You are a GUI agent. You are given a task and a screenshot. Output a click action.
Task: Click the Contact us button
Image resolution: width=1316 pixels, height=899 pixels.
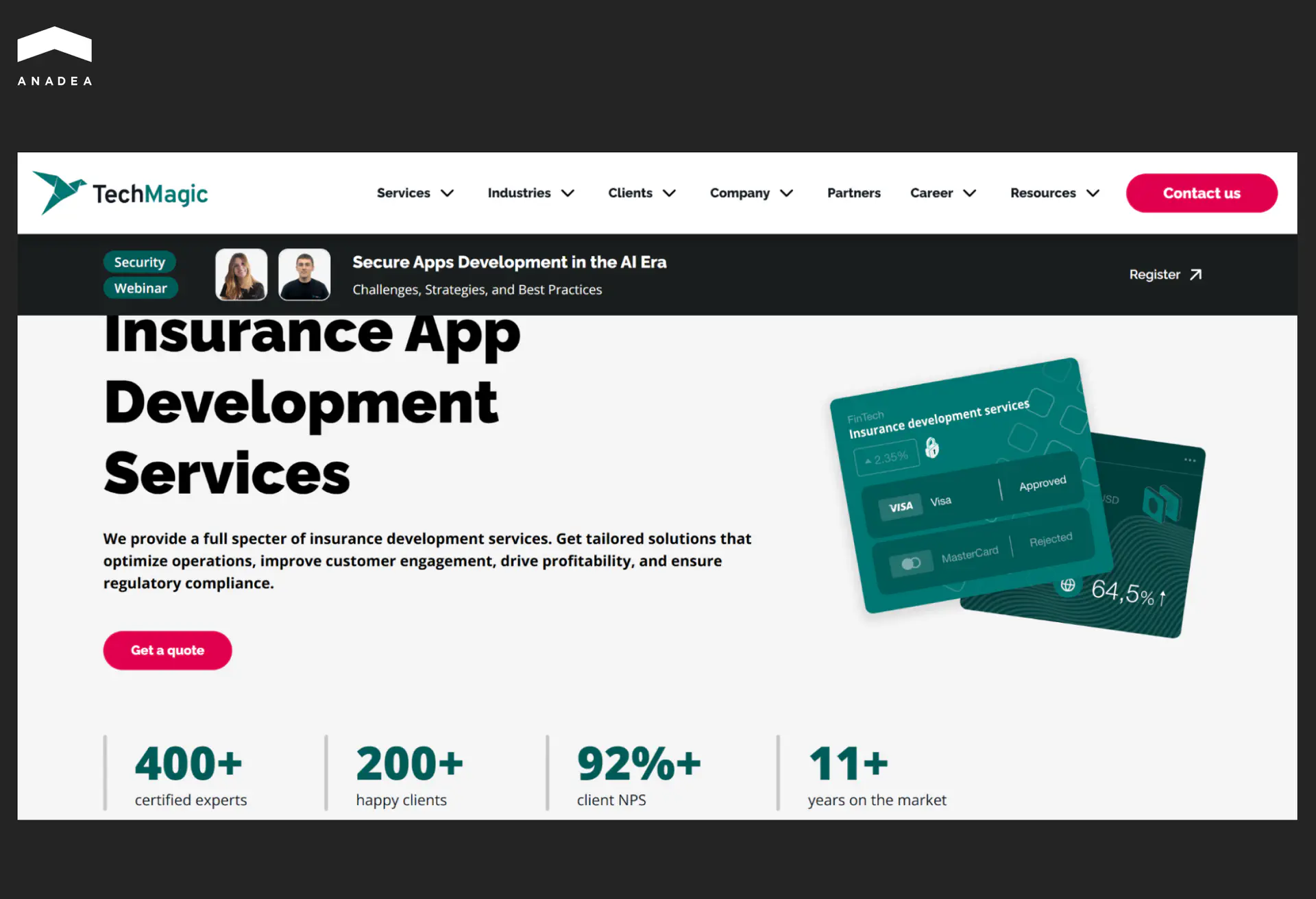coord(1201,193)
